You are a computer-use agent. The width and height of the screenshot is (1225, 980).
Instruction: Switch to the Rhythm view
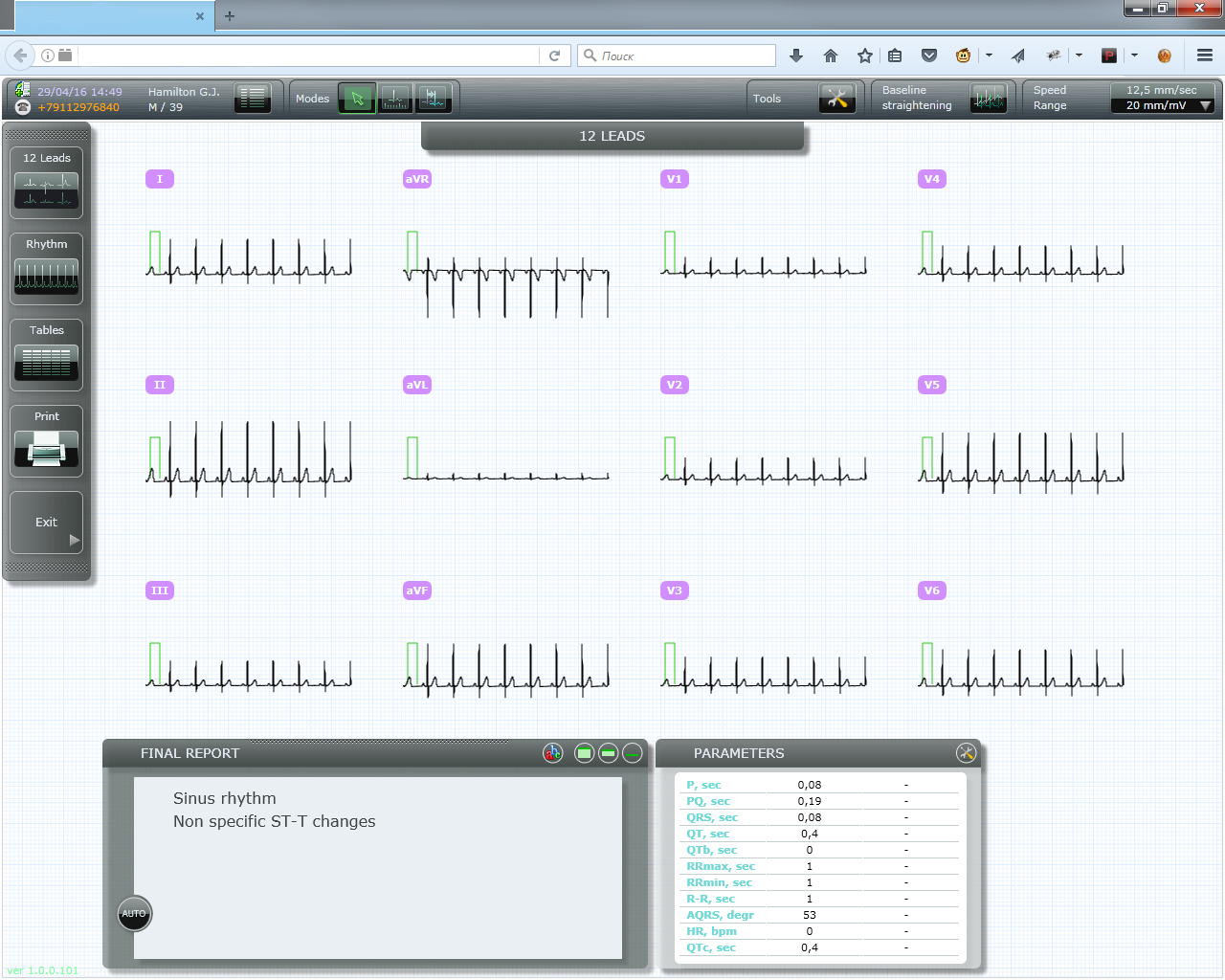pos(46,269)
